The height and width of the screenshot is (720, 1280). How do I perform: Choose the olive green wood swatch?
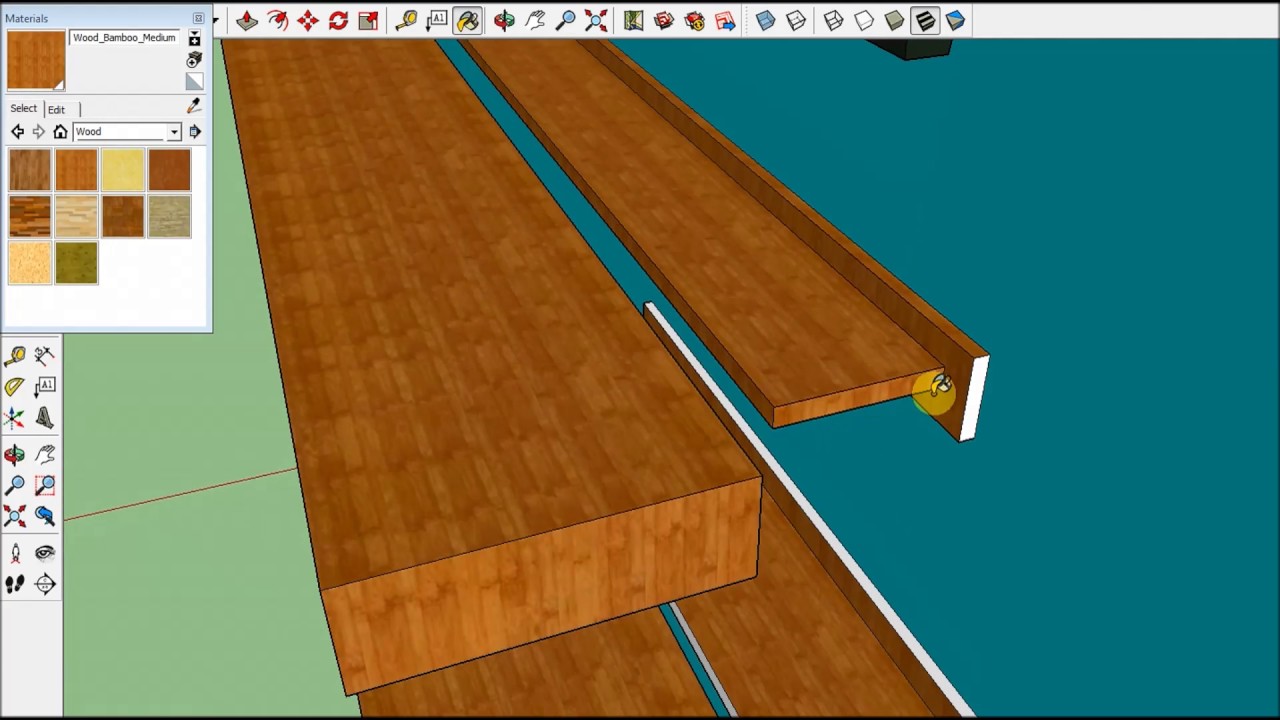tap(76, 263)
